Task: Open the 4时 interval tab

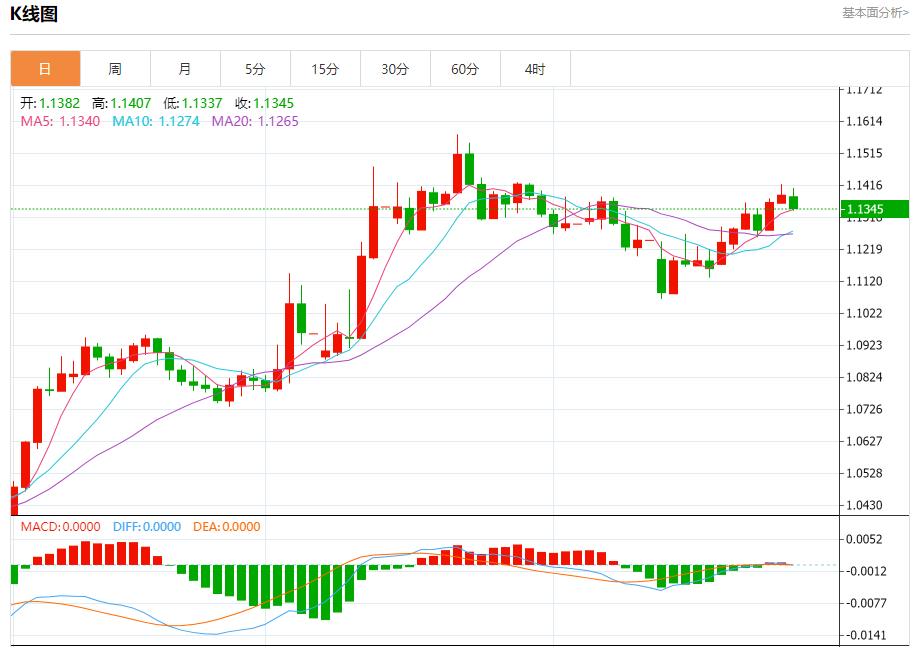Action: 535,69
